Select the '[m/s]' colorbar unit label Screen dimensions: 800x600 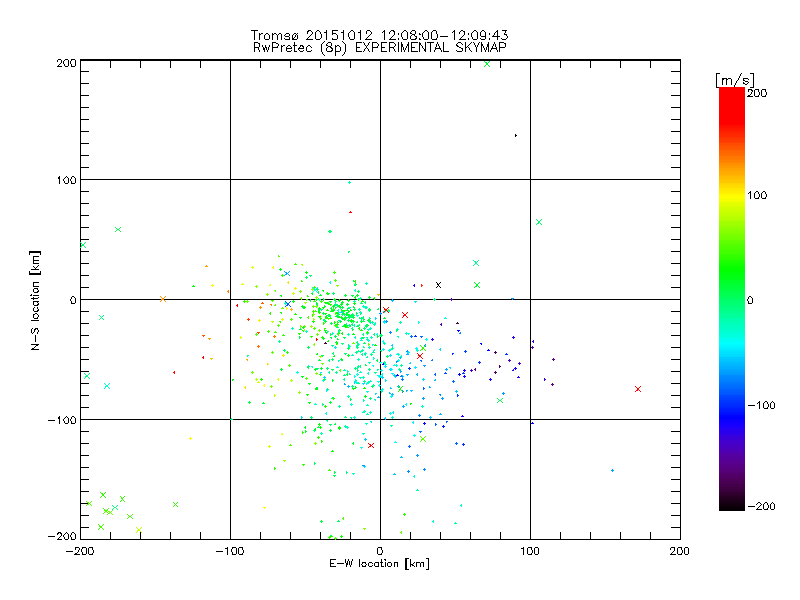coord(734,80)
